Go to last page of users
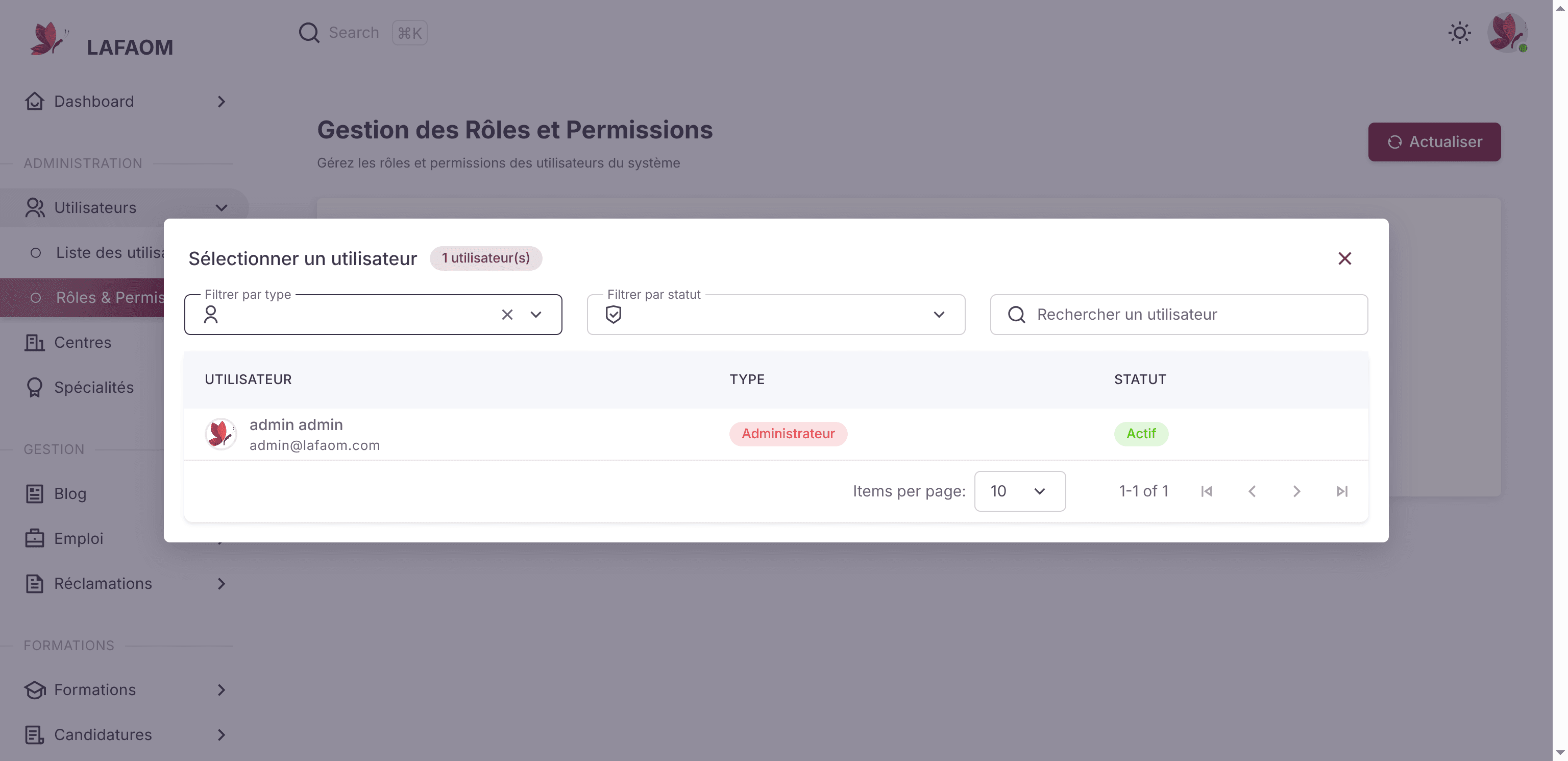Viewport: 1568px width, 761px height. (x=1341, y=491)
